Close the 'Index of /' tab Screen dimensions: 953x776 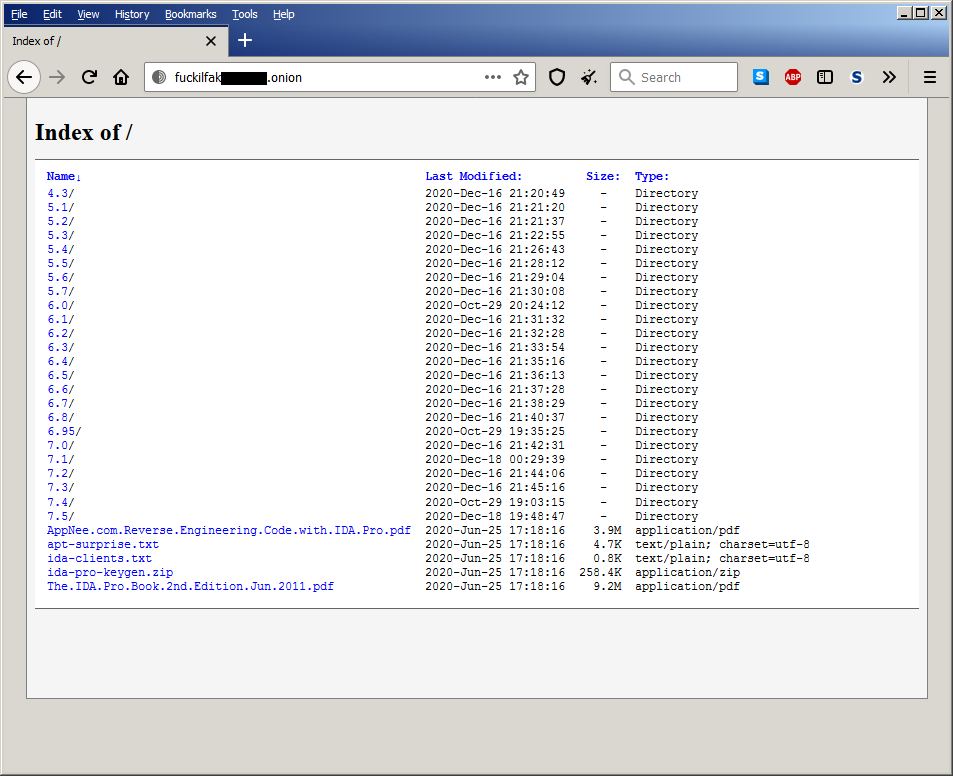[211, 41]
